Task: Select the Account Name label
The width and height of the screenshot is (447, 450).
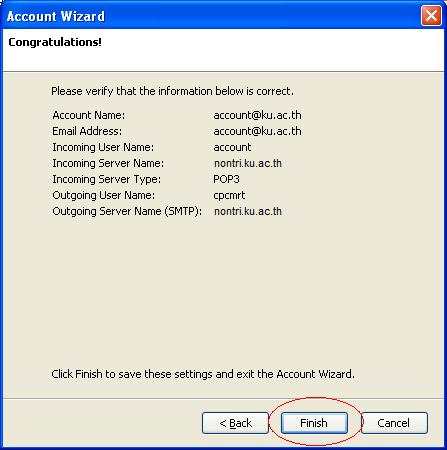Action: [89, 115]
